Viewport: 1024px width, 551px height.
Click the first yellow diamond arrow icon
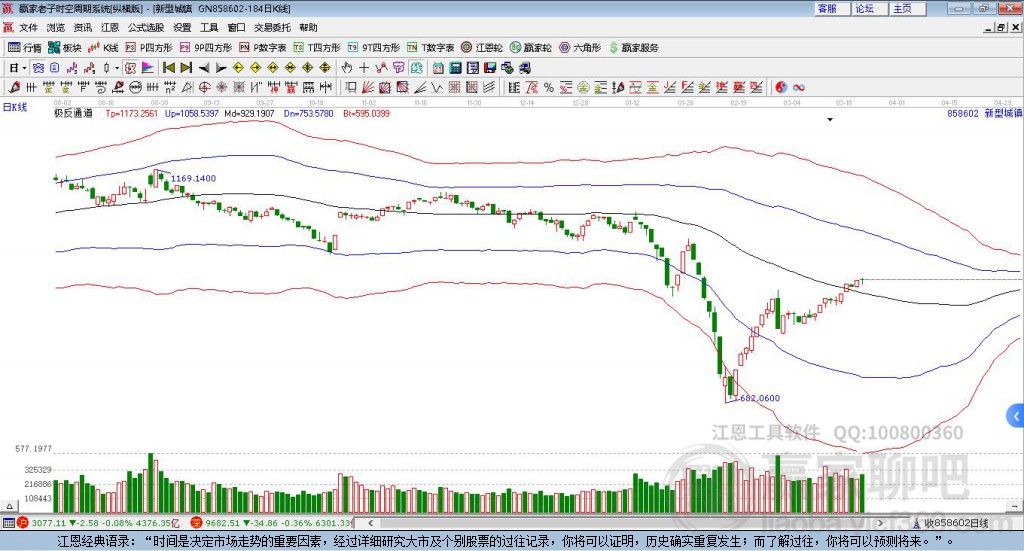click(x=238, y=68)
